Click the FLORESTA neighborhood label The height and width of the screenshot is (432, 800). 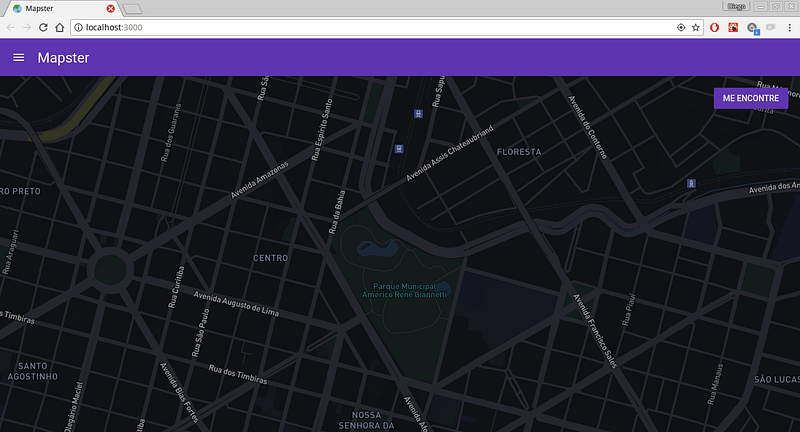click(519, 152)
